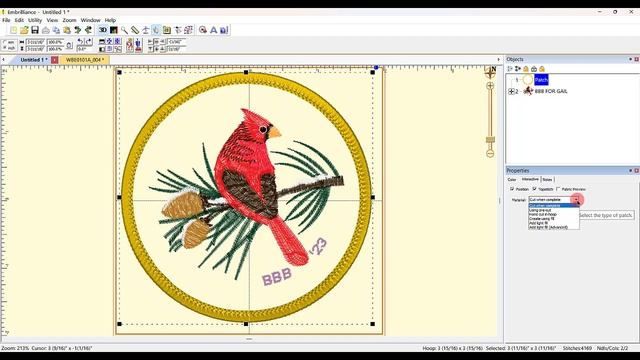The image size is (640, 360).
Task: Open the Window menu
Action: 90,20
